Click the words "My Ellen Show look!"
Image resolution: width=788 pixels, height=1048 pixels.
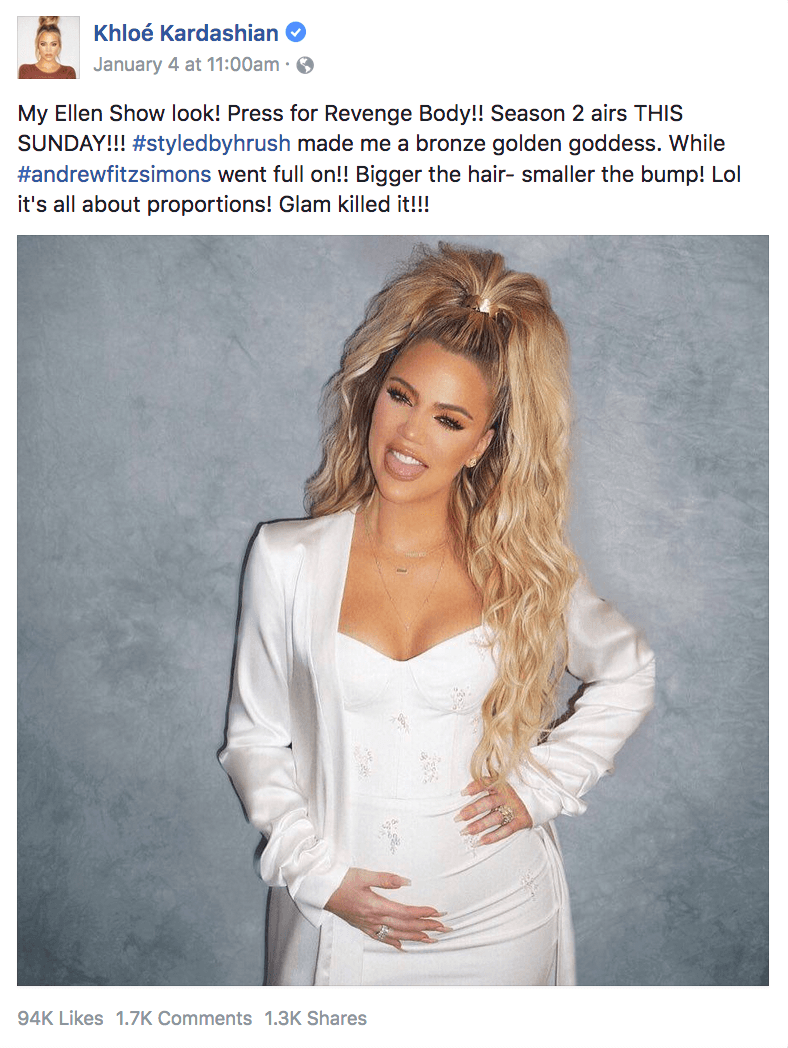118,114
